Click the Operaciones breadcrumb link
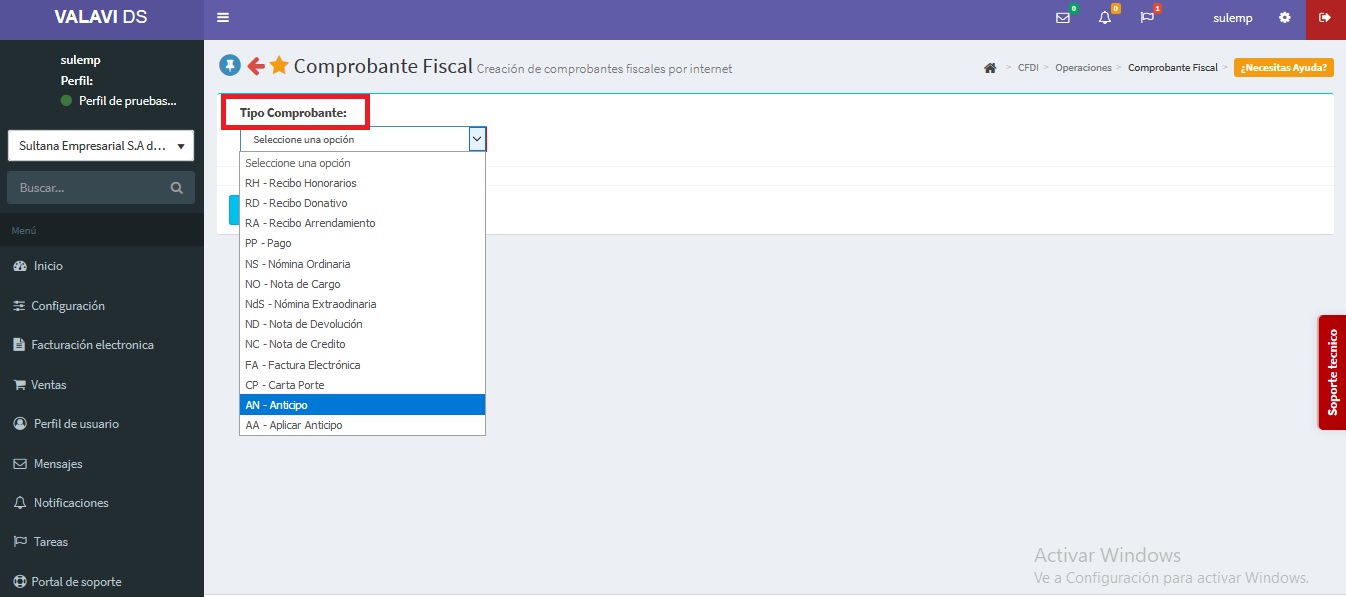Viewport: 1346px width, 597px height. [1083, 68]
